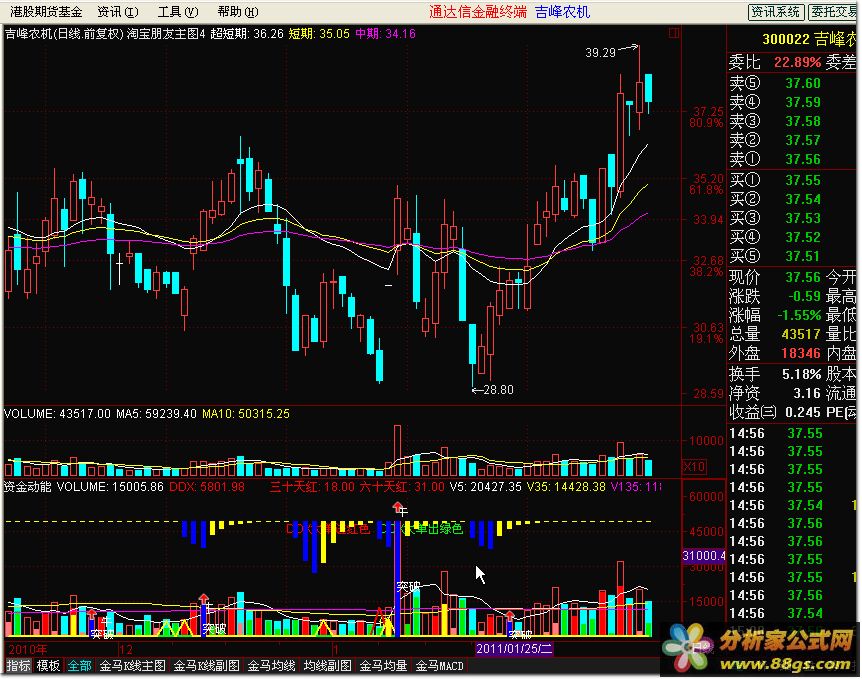
Task: Click the 委托交易 button
Action: 834,12
